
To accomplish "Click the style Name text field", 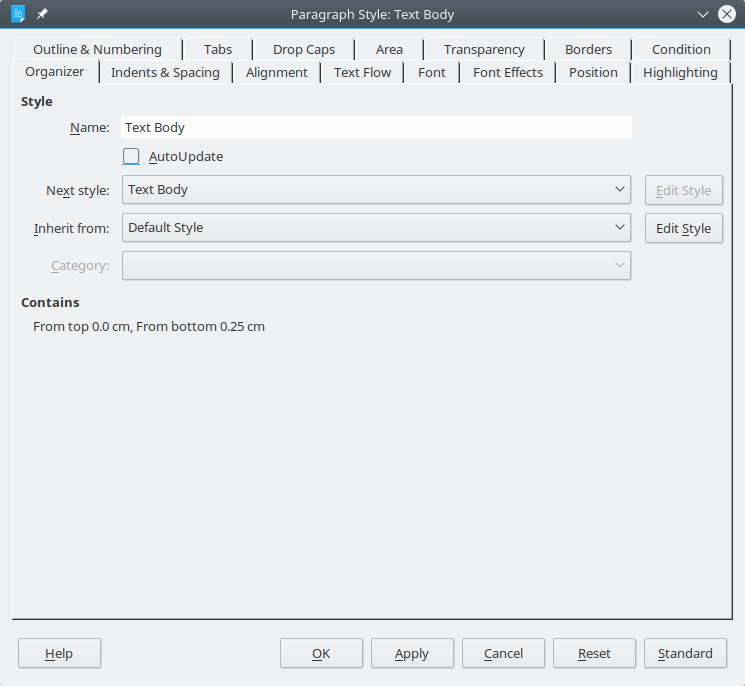I will (x=376, y=127).
